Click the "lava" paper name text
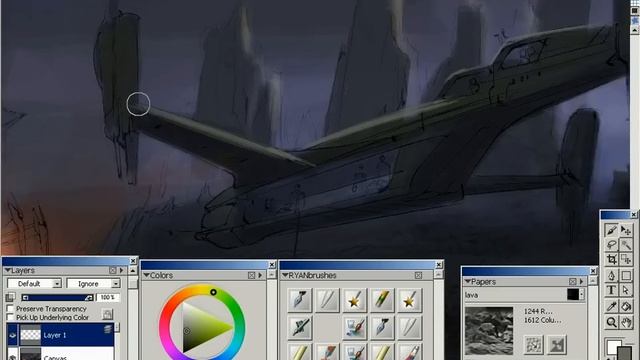This screenshot has width=640, height=360. tap(471, 295)
